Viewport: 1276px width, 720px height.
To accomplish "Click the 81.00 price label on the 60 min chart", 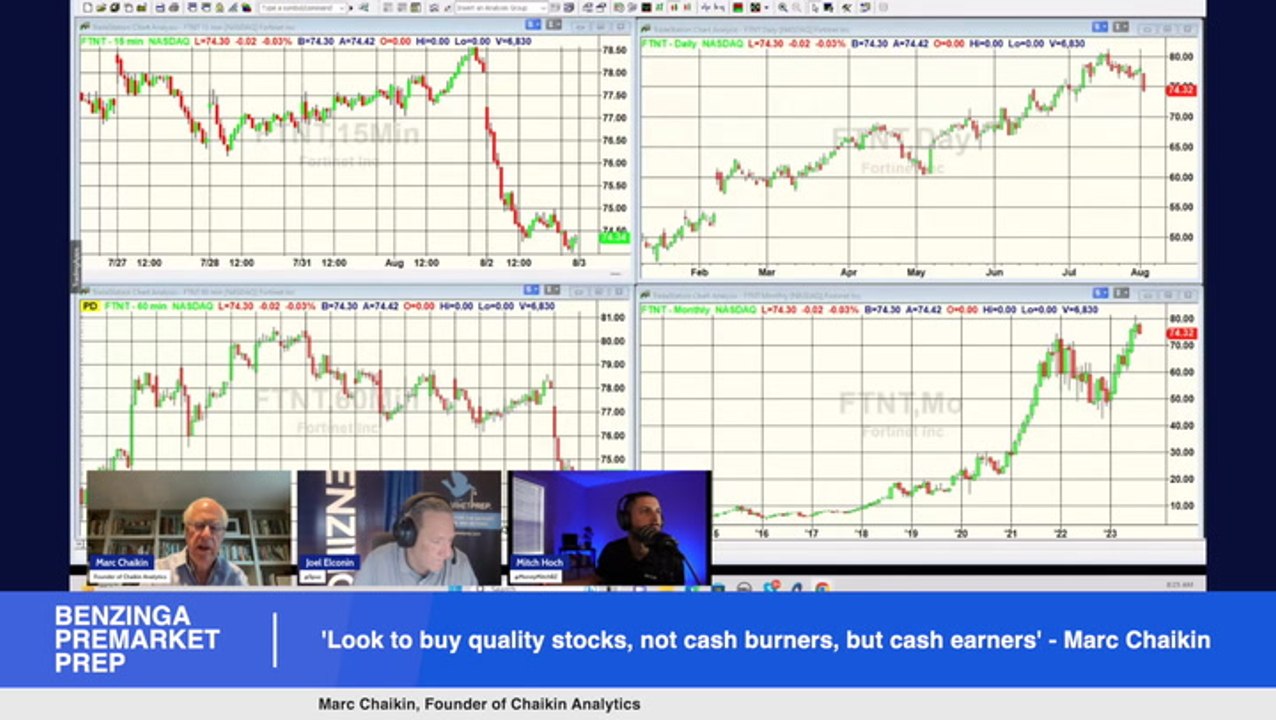I will coord(613,318).
